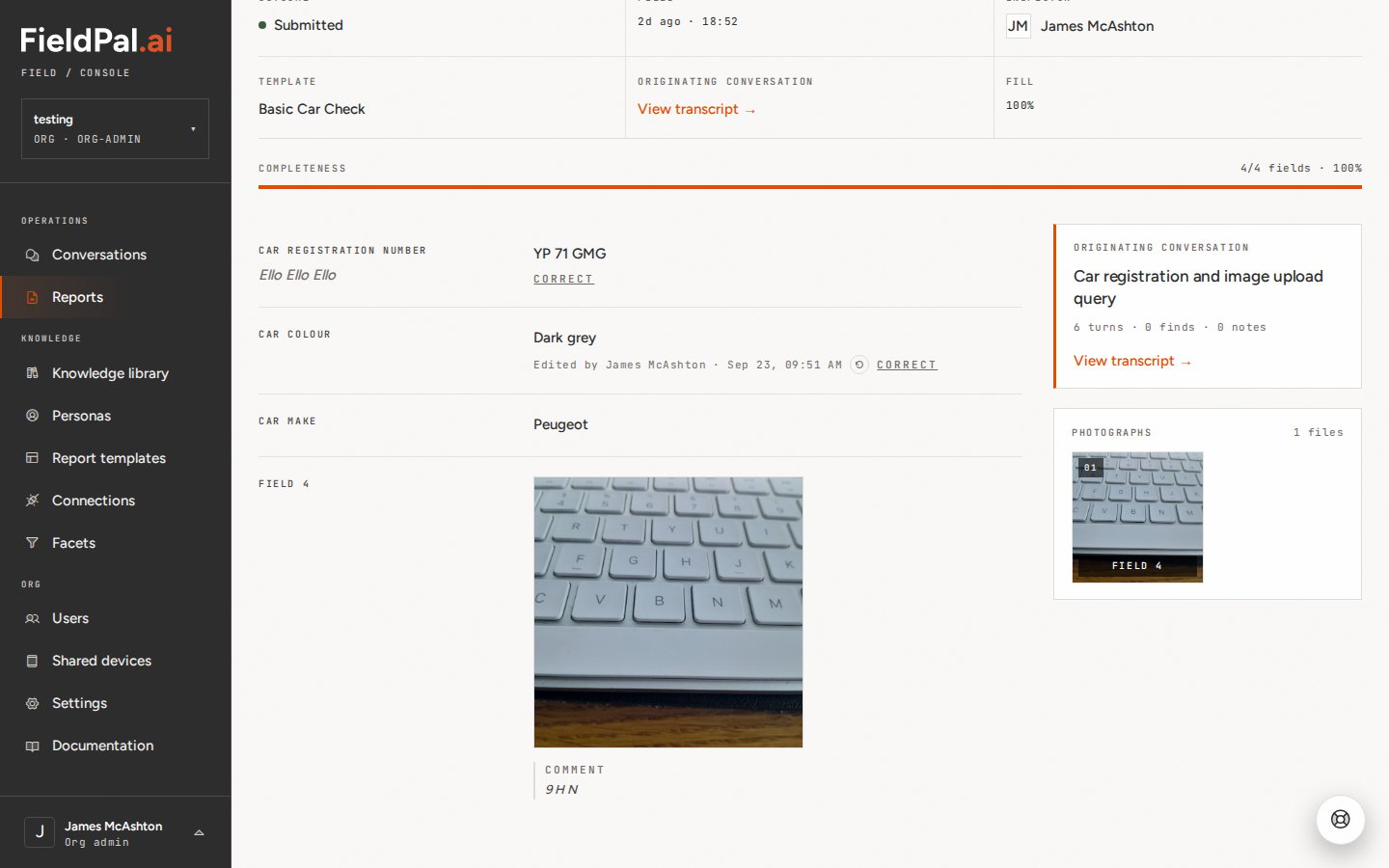Click CORRECT next to the Car Colour edit note
The image size is (1389, 868).
coord(907,365)
